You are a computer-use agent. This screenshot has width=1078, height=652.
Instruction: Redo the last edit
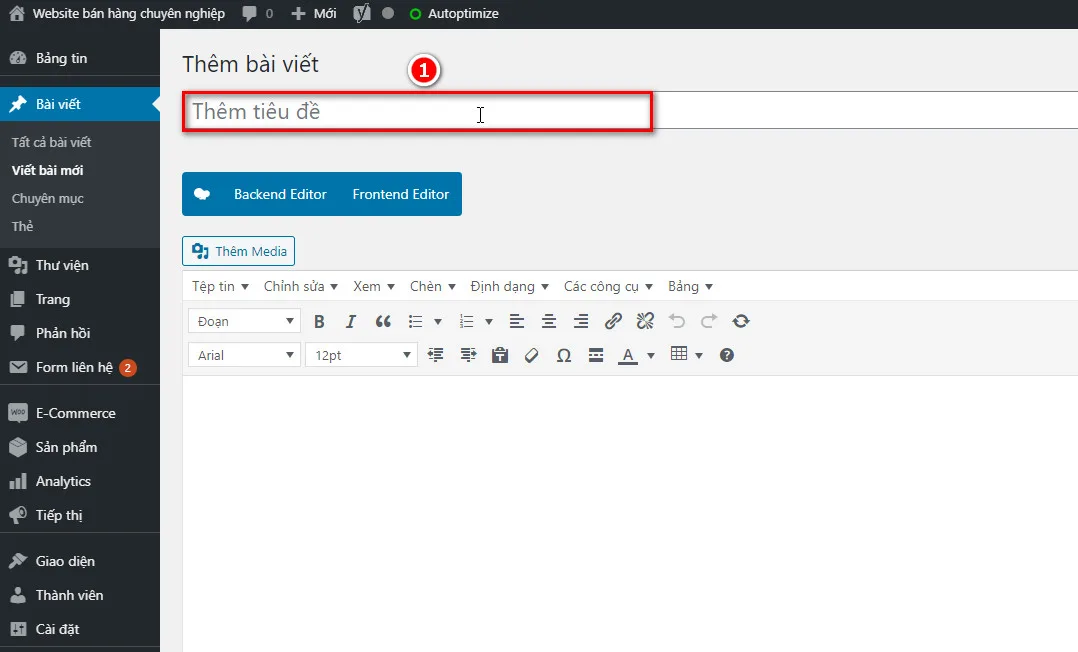pos(709,321)
